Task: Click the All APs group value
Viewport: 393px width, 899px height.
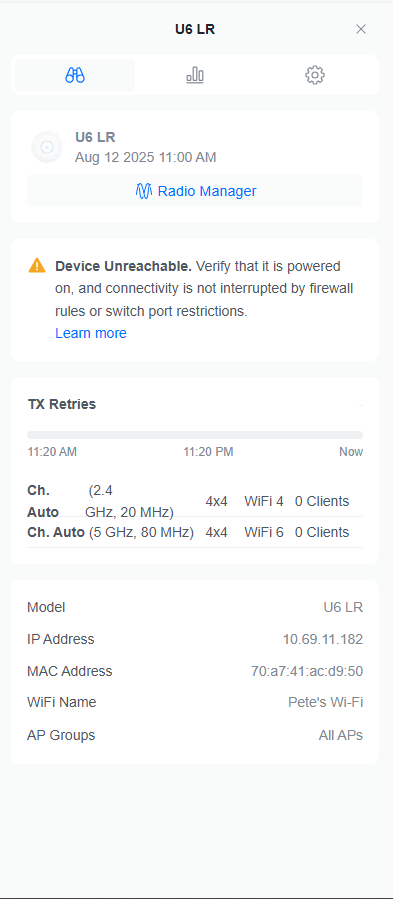Action: point(341,735)
